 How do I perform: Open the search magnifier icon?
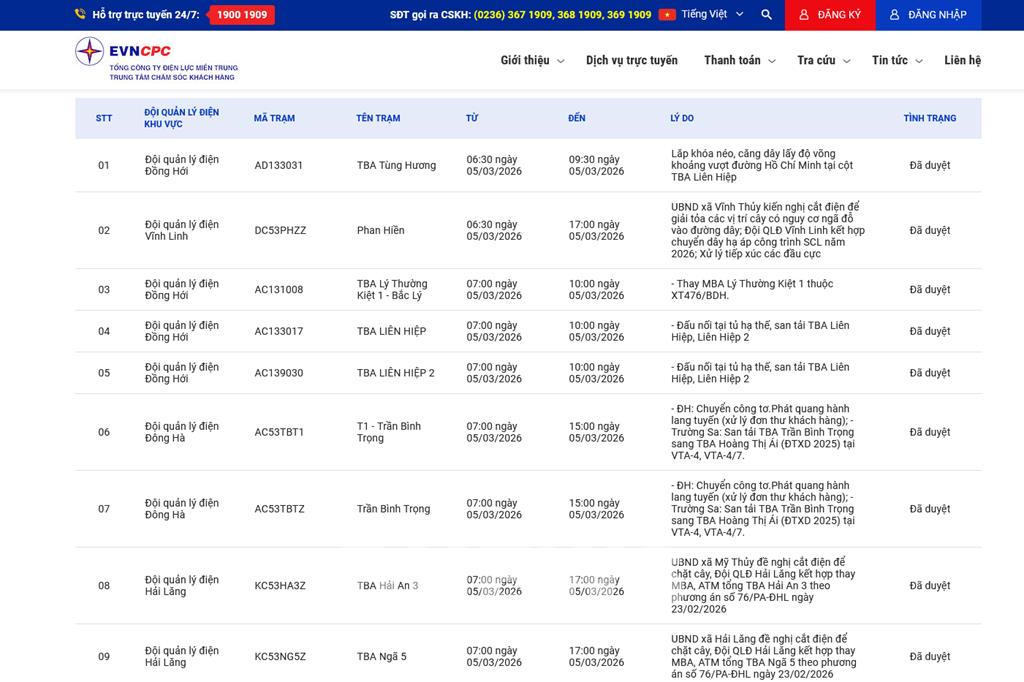click(766, 15)
